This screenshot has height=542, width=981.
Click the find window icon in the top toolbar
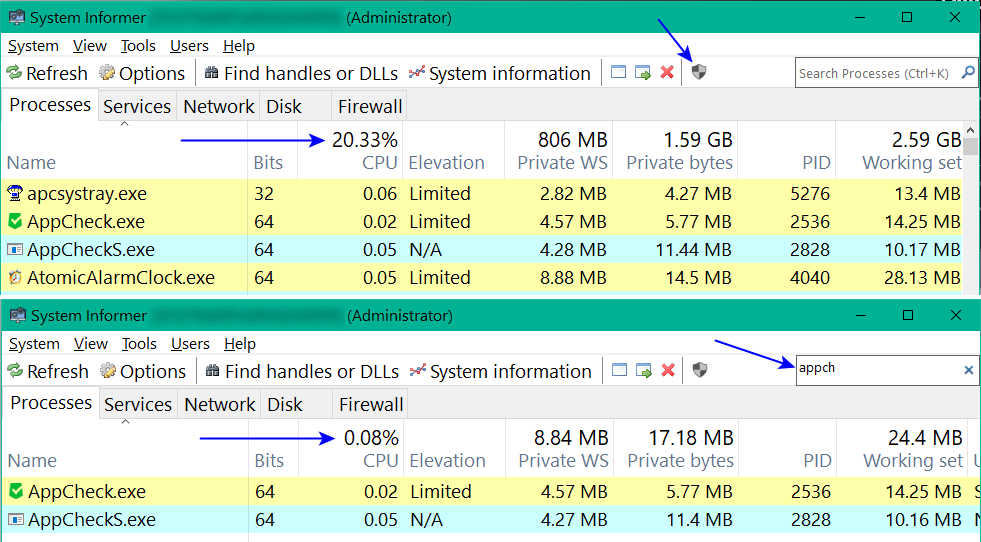pyautogui.click(x=618, y=72)
